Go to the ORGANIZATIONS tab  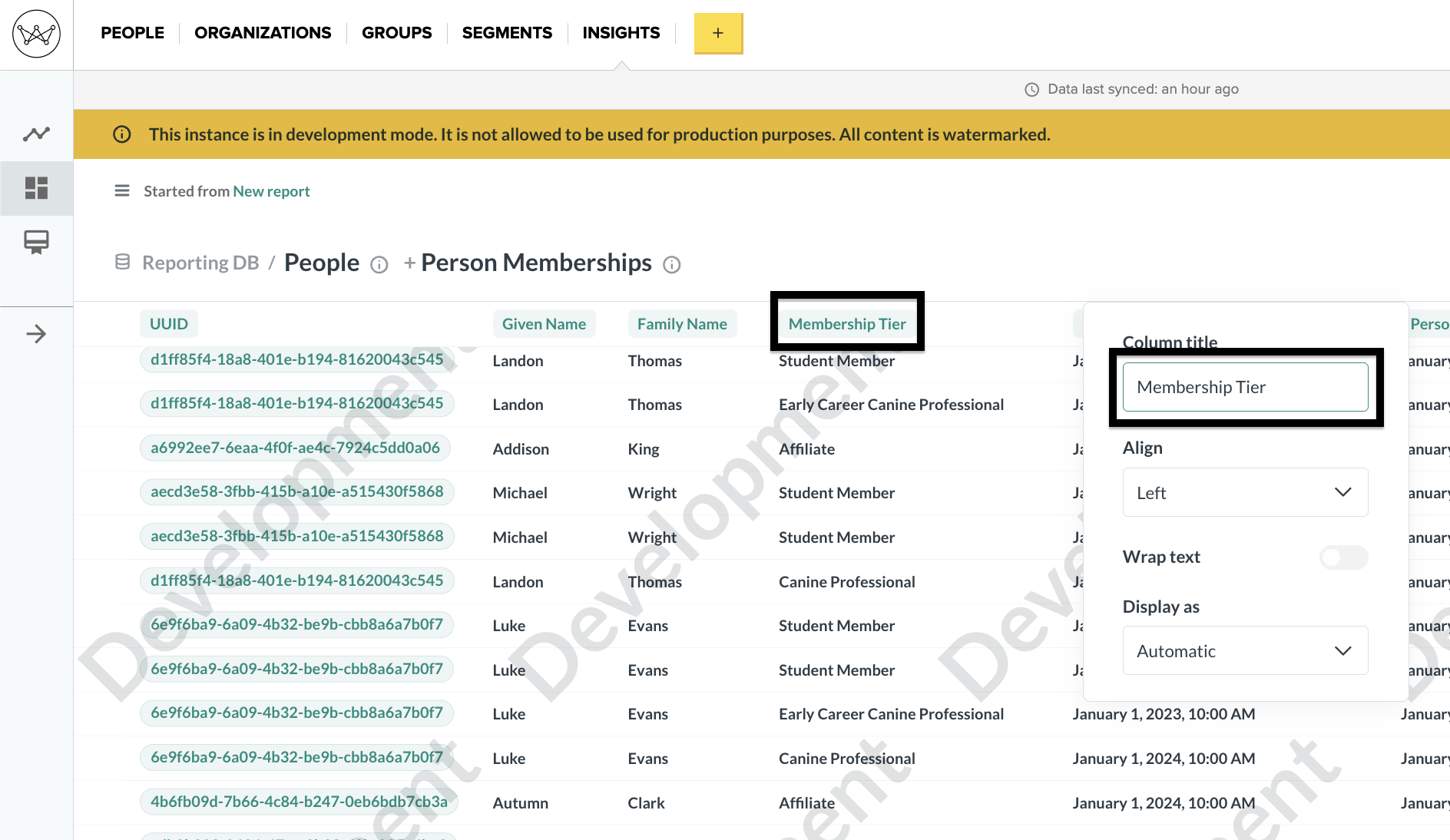pos(263,33)
